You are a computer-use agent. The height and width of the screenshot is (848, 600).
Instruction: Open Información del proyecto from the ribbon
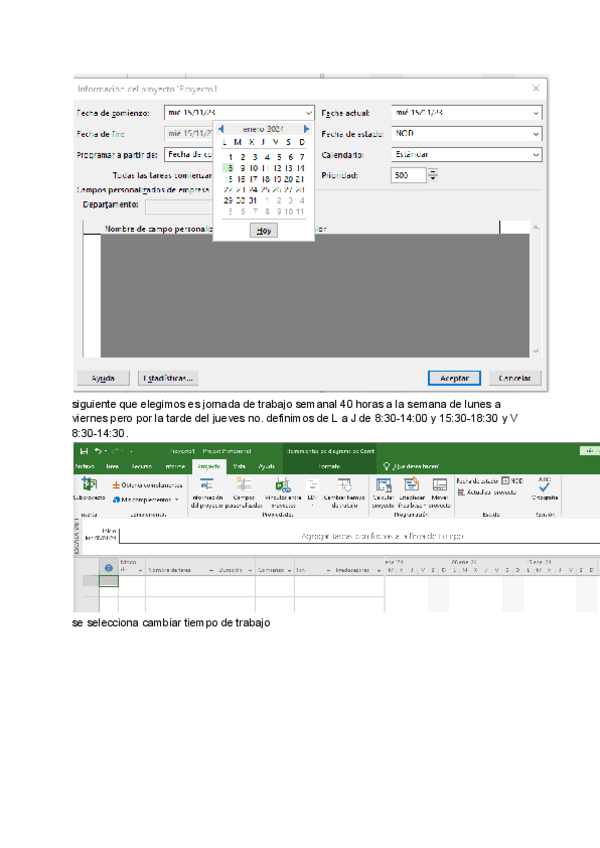click(x=207, y=486)
